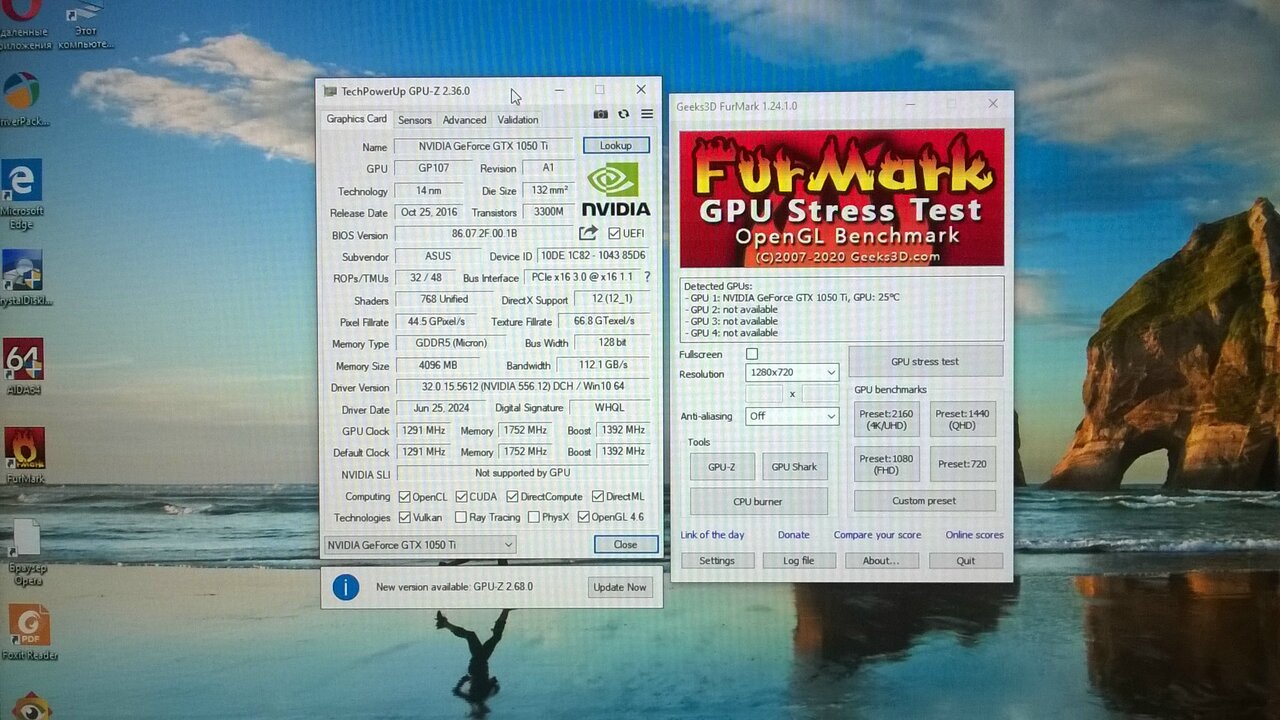Screen dimensions: 1280x720
Task: Click the Bus Interface question mark icon
Action: [x=647, y=277]
